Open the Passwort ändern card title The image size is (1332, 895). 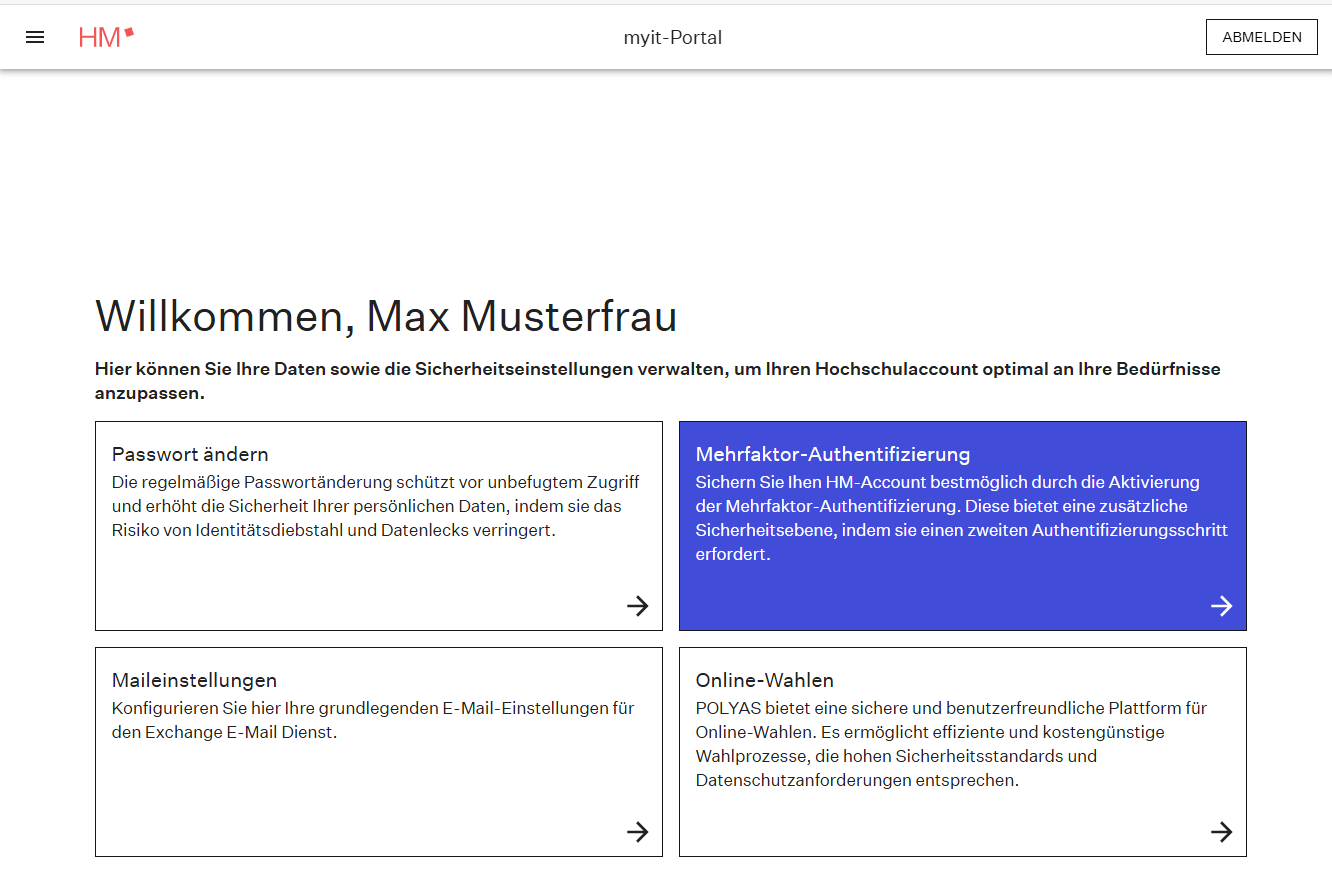[190, 454]
